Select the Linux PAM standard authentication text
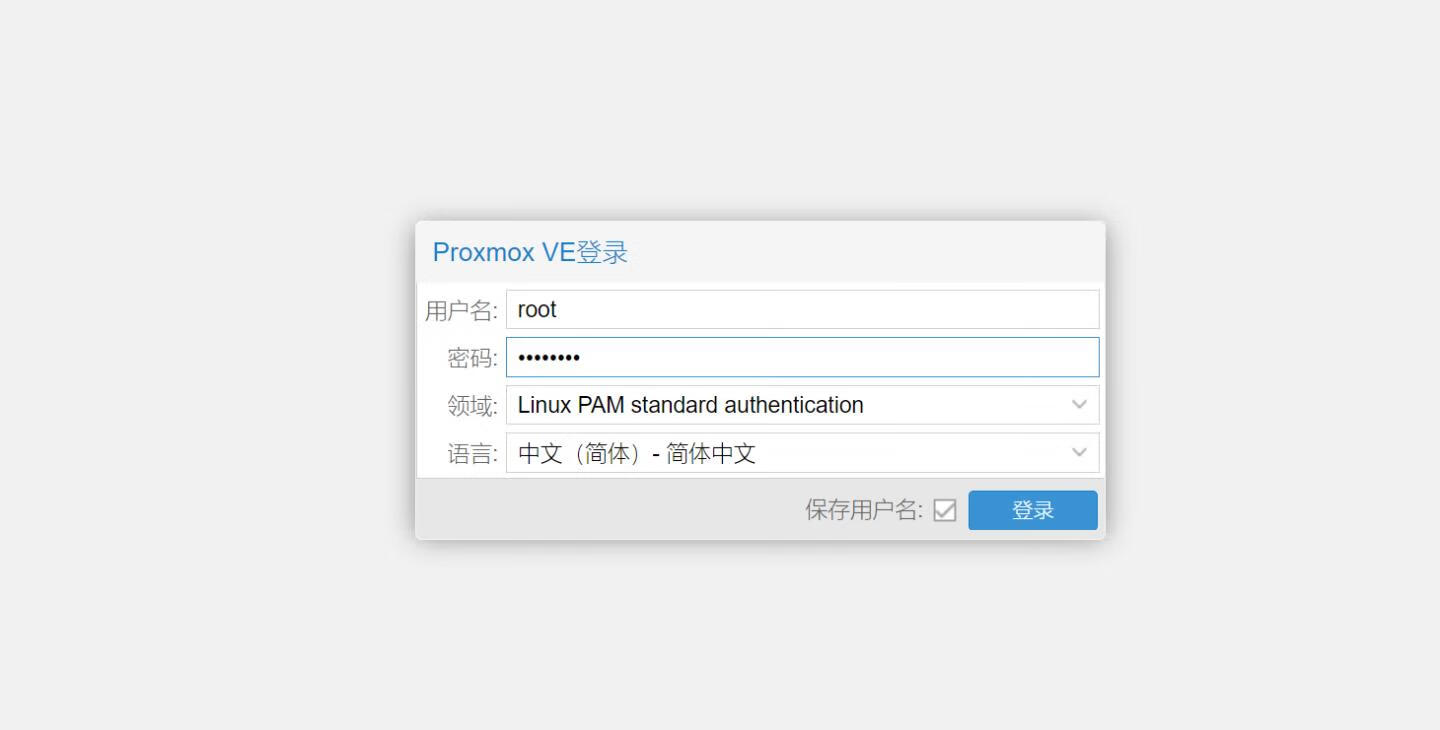 (x=690, y=405)
